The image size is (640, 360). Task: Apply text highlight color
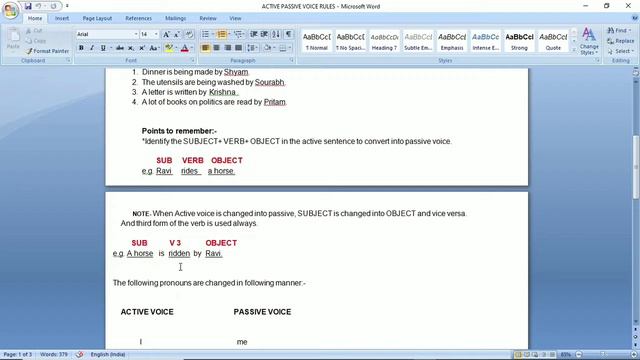169,48
